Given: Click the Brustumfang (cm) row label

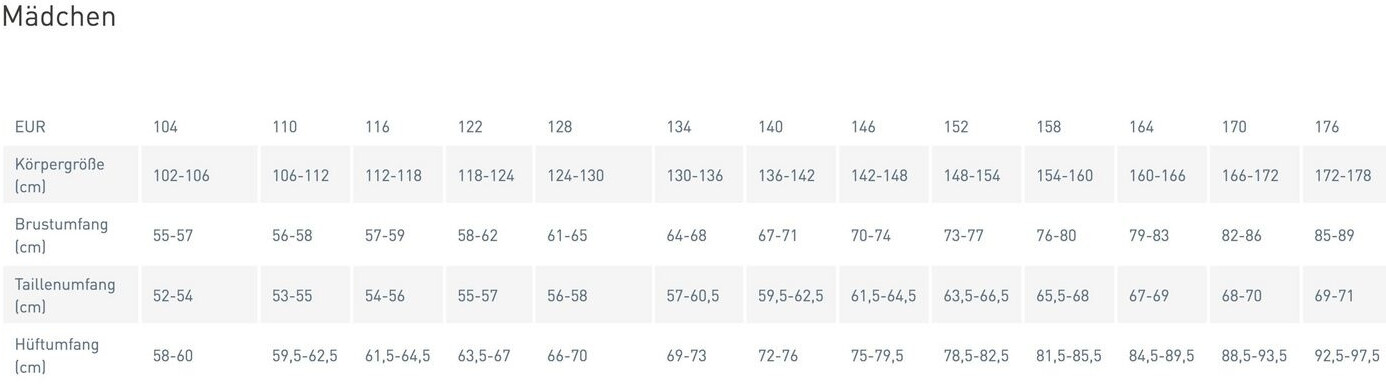Looking at the screenshot, I should (61, 235).
